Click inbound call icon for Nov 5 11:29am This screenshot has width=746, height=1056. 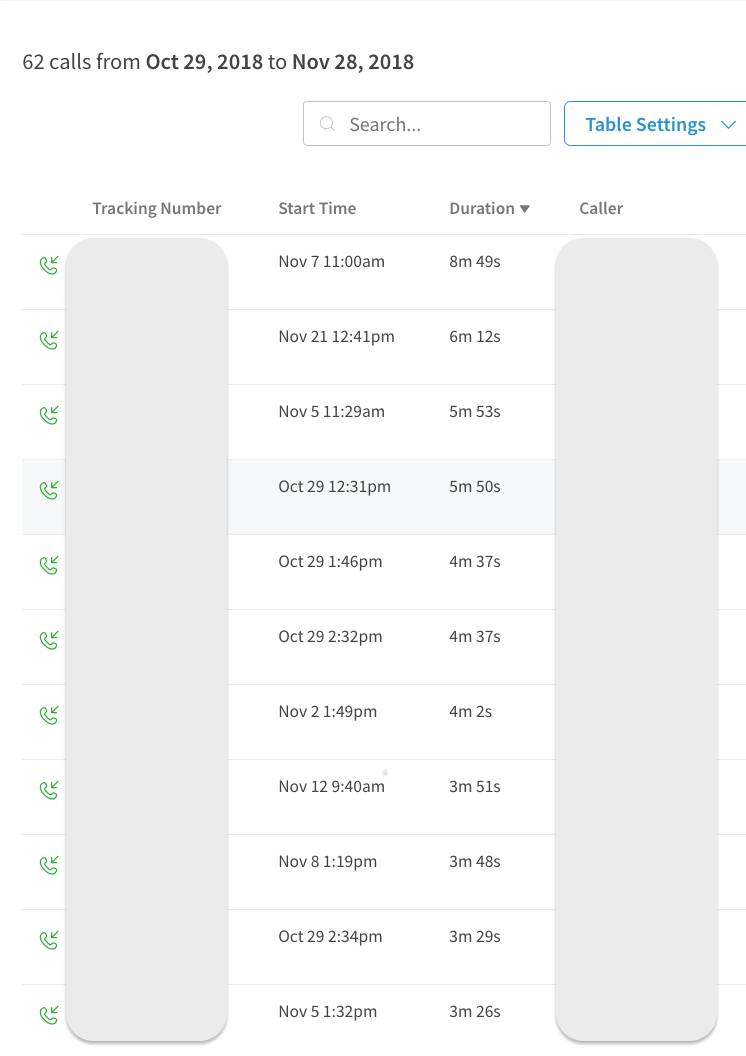pos(49,415)
